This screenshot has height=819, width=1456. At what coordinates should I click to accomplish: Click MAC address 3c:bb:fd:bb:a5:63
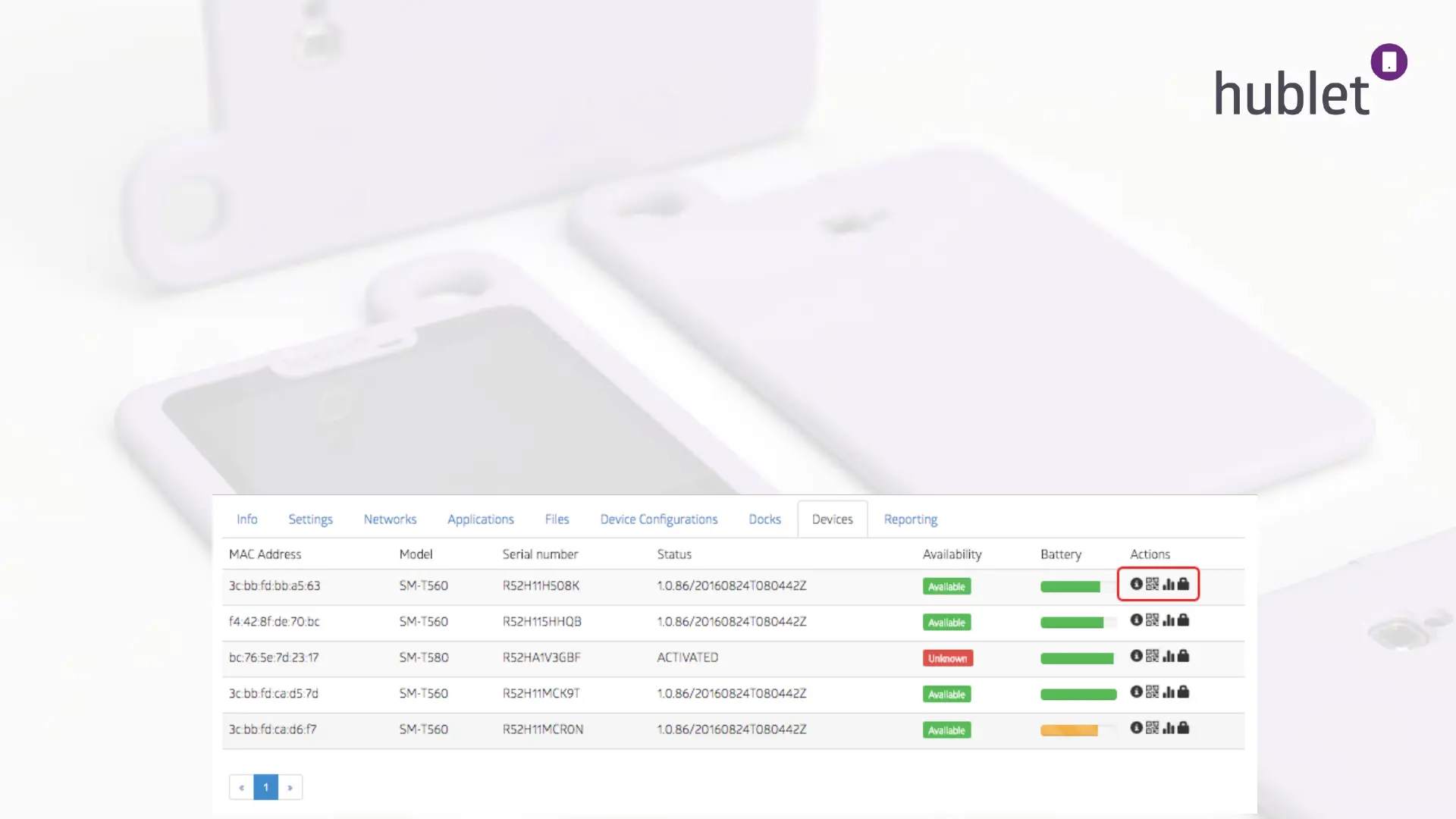(275, 585)
